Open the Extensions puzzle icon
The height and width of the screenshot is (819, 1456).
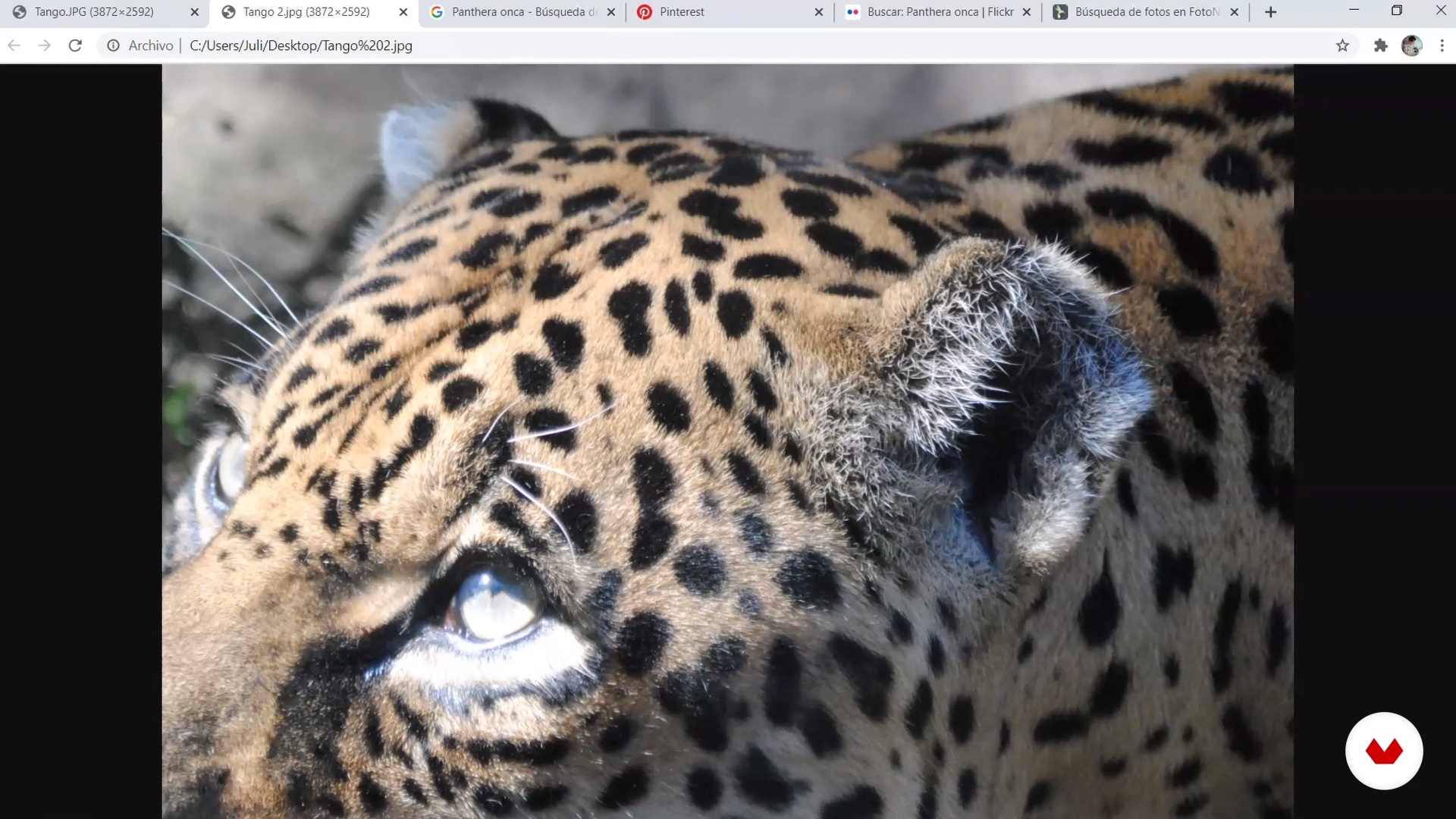click(x=1381, y=45)
